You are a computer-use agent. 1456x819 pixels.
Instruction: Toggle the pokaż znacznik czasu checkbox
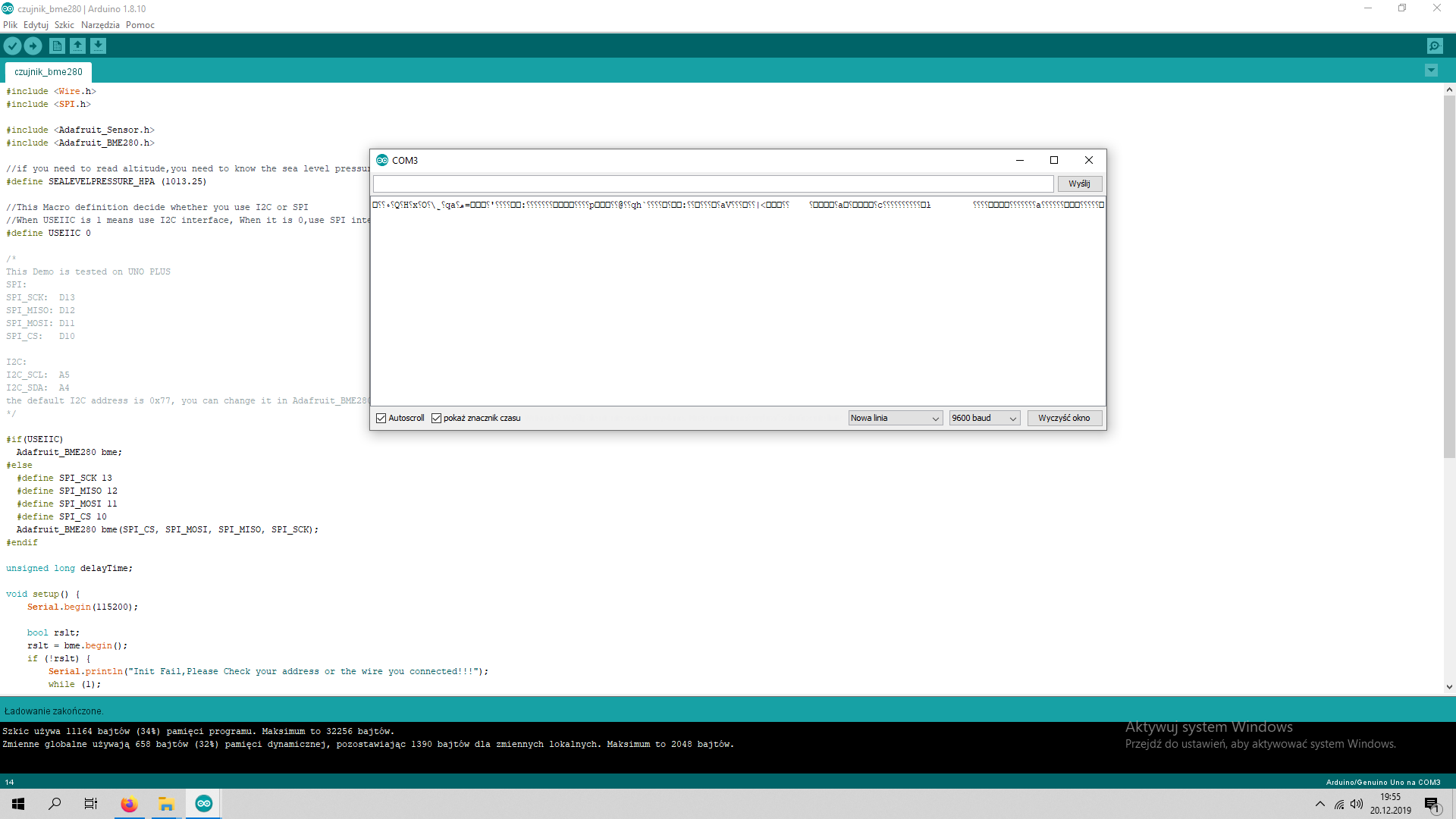tap(436, 418)
